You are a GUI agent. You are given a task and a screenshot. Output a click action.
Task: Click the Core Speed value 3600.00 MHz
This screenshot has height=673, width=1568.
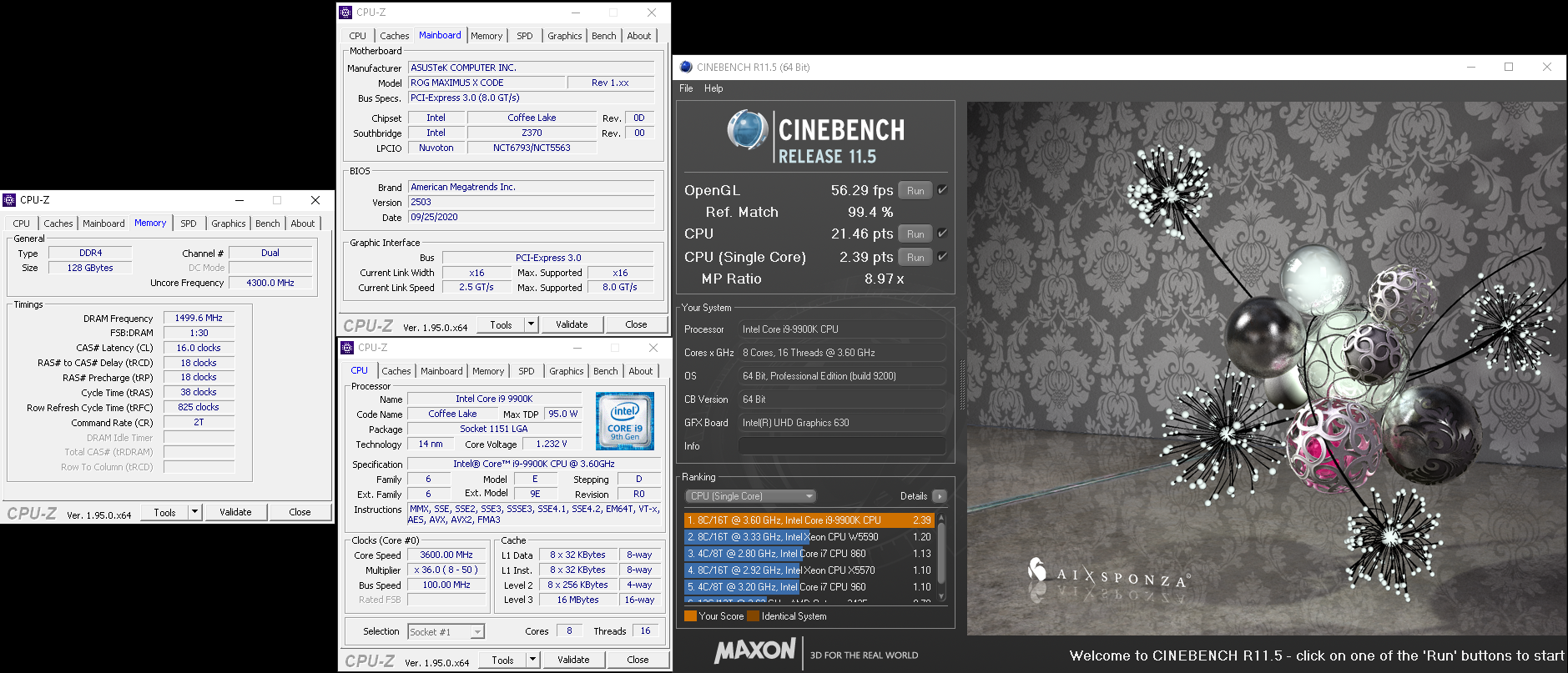click(446, 555)
